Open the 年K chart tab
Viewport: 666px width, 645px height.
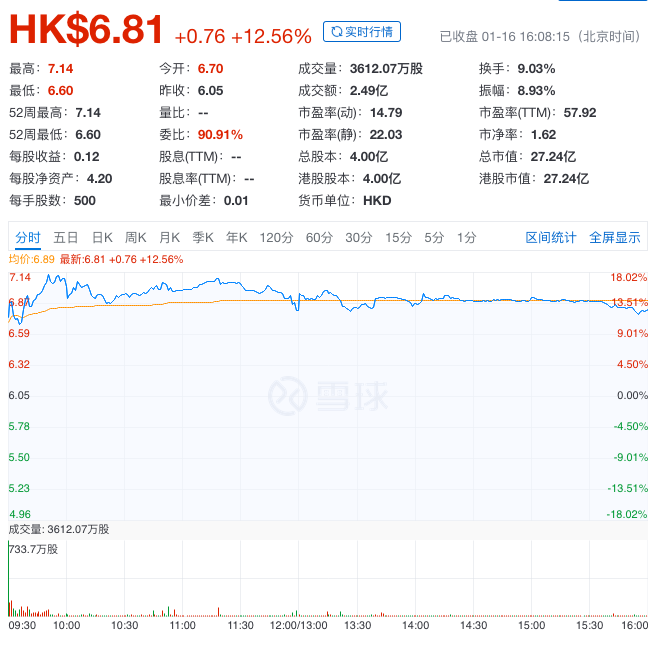click(236, 237)
